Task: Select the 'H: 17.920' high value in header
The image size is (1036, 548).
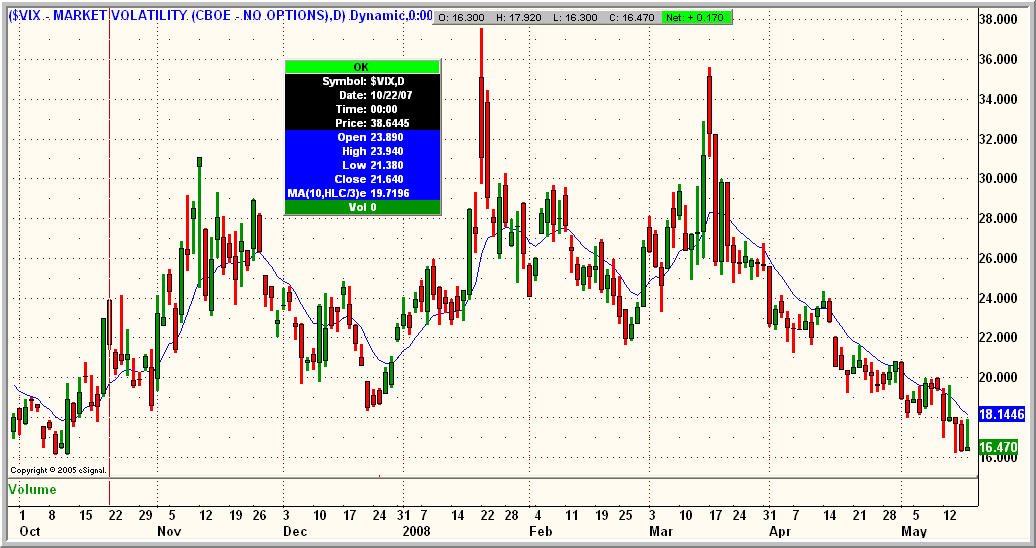Action: [521, 16]
